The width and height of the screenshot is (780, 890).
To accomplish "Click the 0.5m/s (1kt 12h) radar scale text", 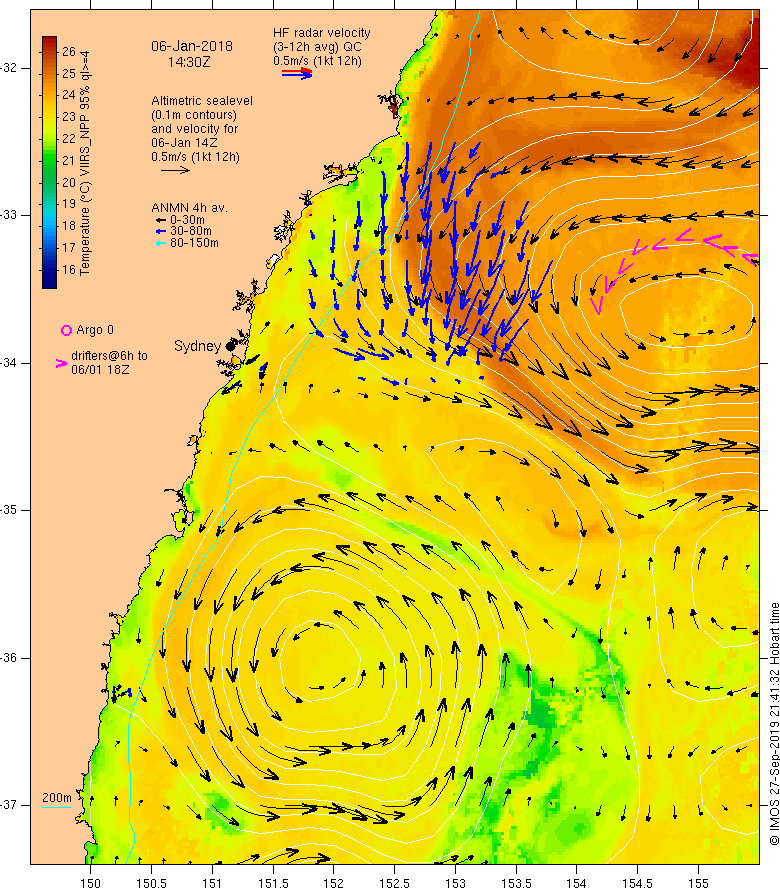I will pyautogui.click(x=317, y=61).
